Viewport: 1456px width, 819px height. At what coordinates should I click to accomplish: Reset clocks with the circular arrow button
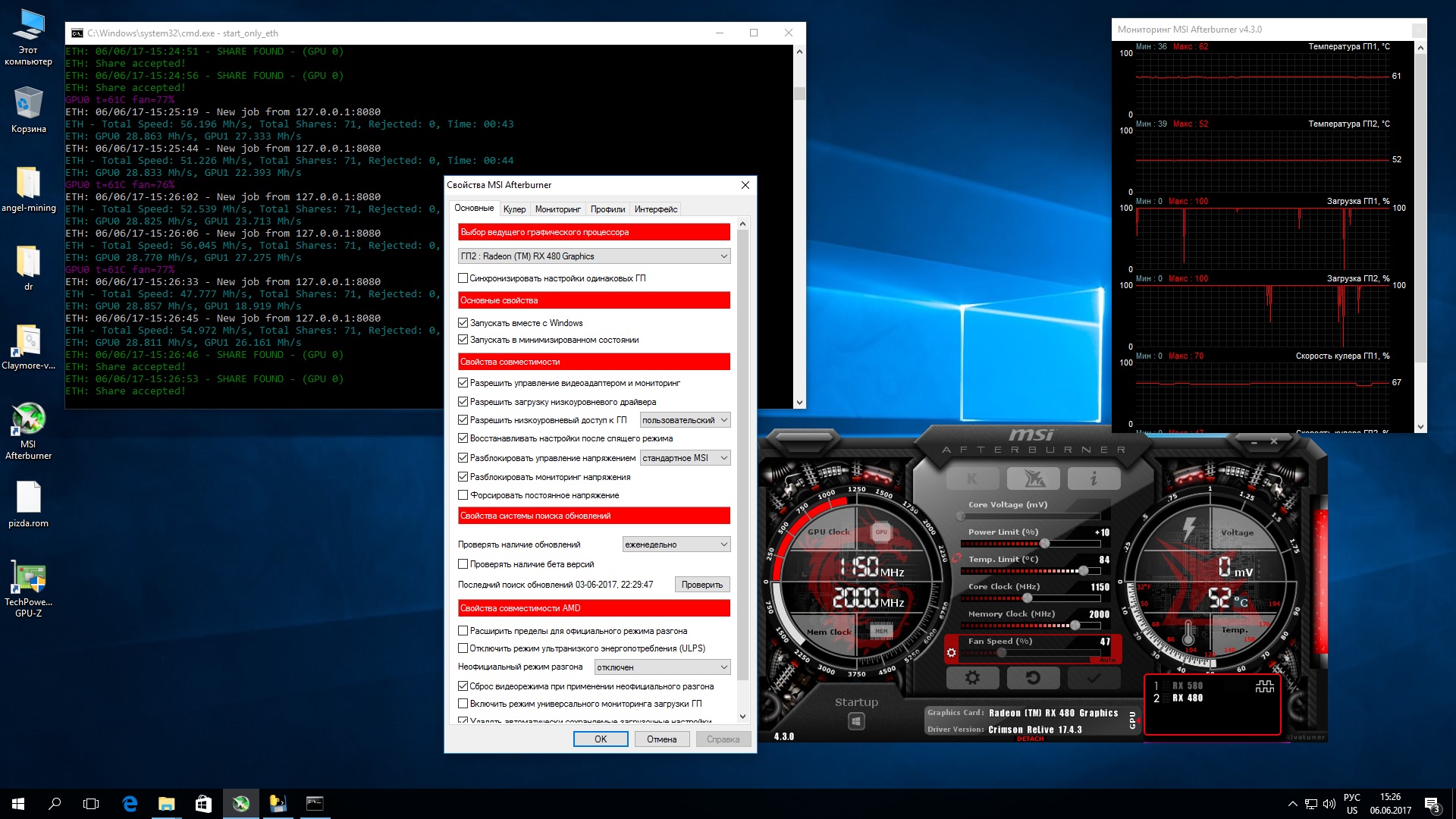coord(1033,677)
